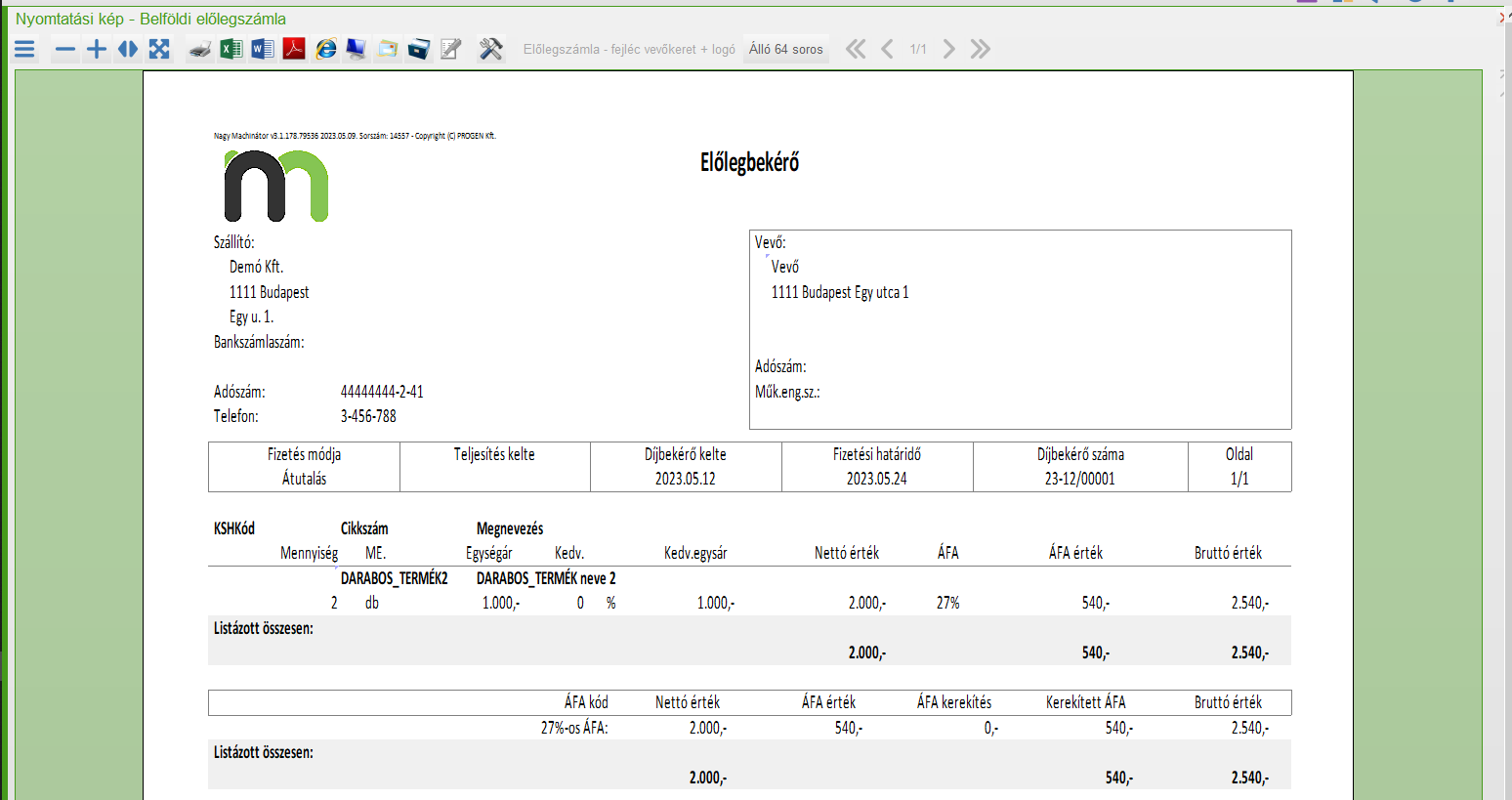Open the 'Előlegszámla - fejléc vevőkeret + logó' template selector
Viewport: 1512px width, 800px height.
629,49
